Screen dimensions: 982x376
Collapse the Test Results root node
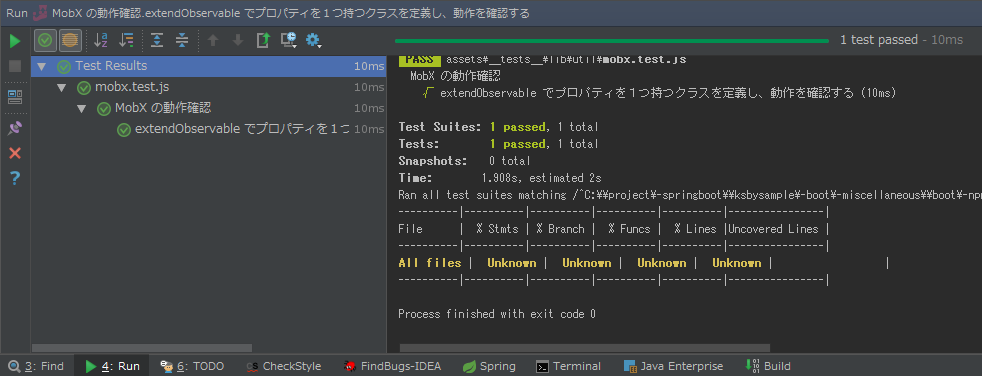[x=41, y=66]
